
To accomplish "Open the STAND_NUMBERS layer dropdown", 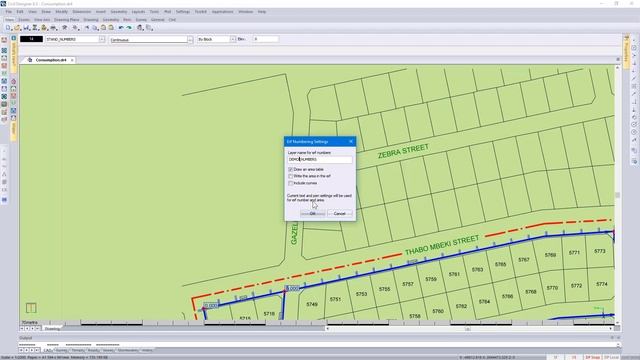I will (102, 39).
